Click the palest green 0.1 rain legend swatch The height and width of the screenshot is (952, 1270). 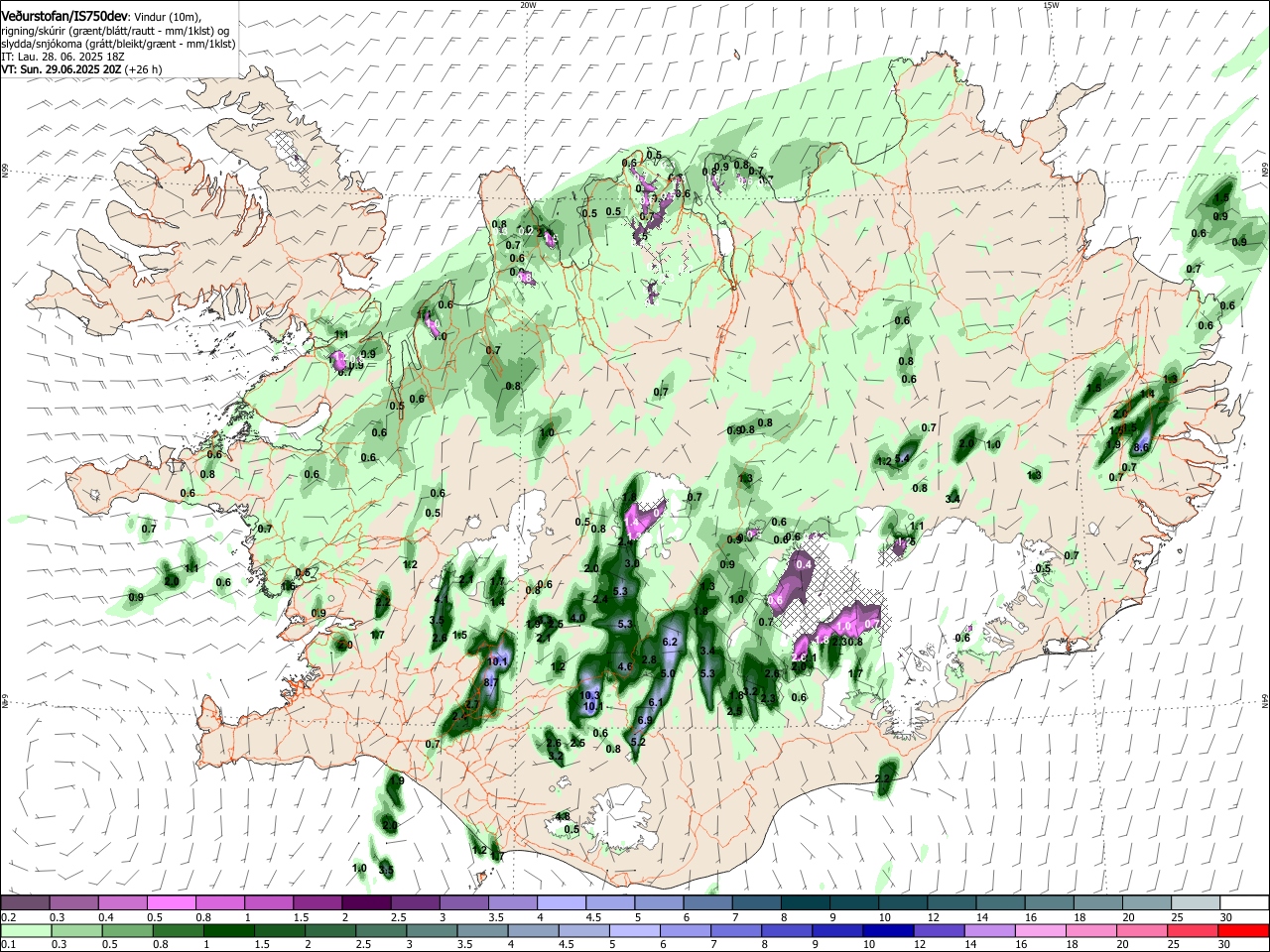[x=26, y=930]
